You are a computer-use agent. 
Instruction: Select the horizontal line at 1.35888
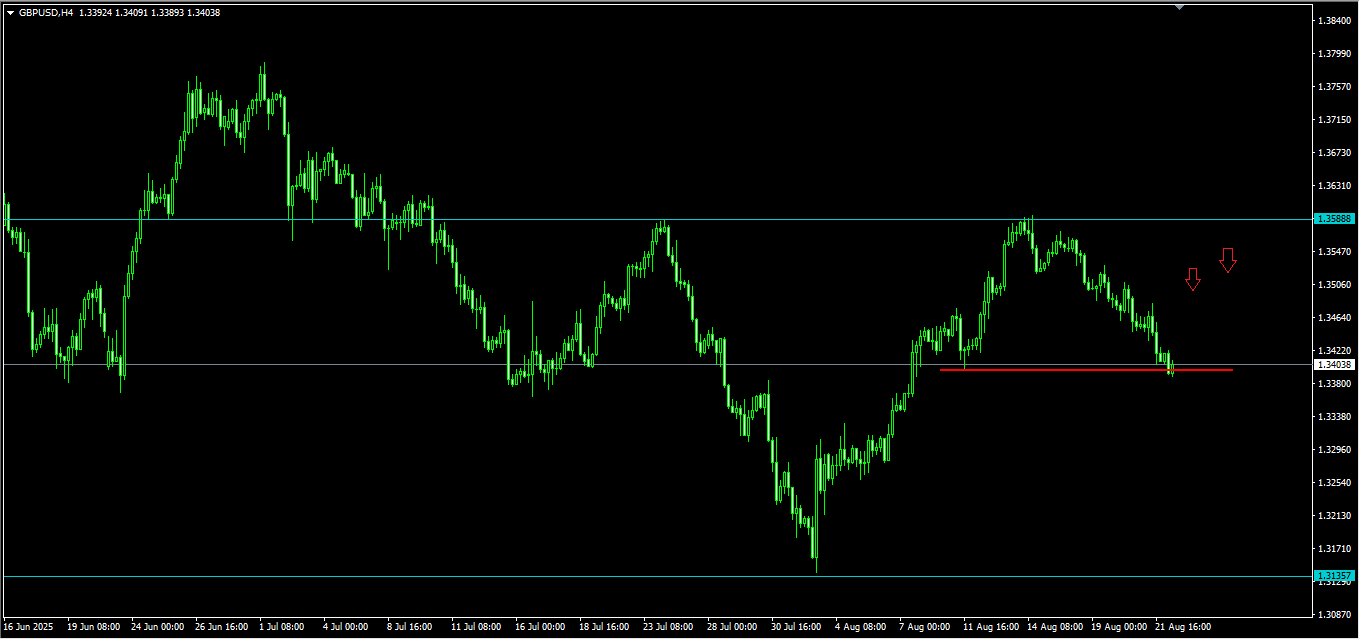(x=656, y=219)
